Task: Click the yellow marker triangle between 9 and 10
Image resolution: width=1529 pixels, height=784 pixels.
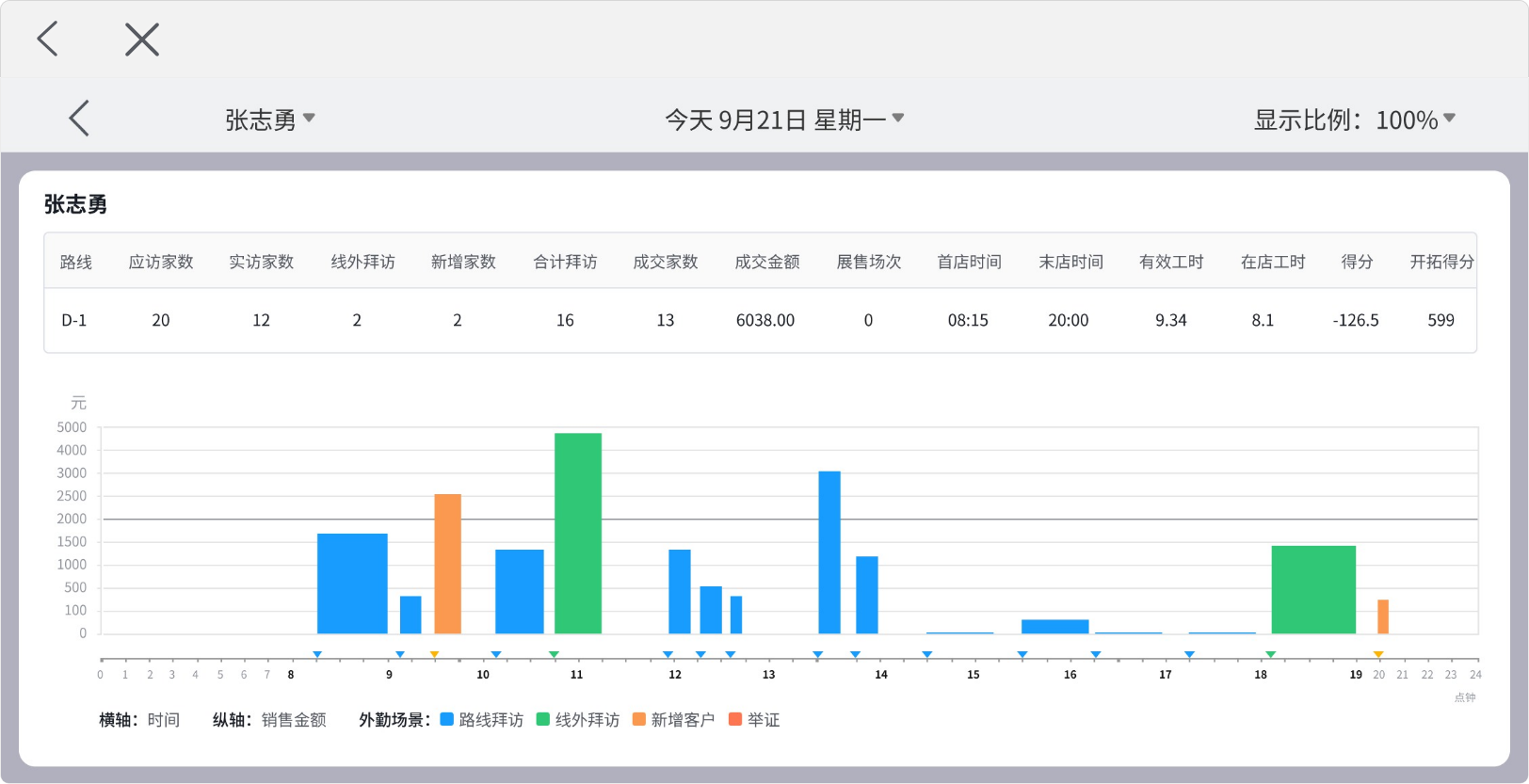Action: (x=434, y=654)
